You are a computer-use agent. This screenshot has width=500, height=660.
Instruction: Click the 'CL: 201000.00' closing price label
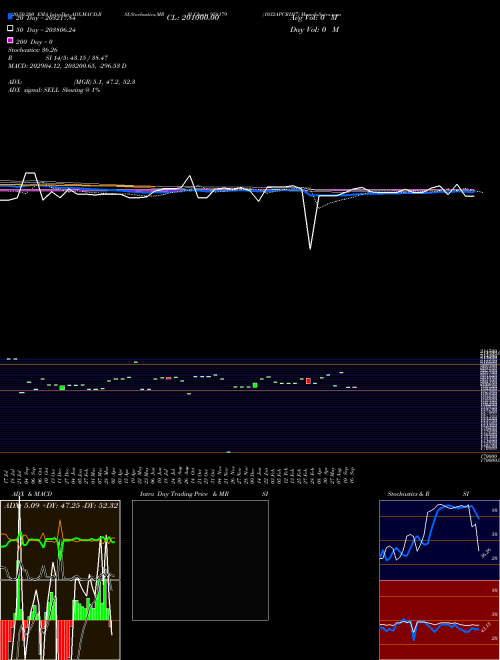tap(193, 18)
